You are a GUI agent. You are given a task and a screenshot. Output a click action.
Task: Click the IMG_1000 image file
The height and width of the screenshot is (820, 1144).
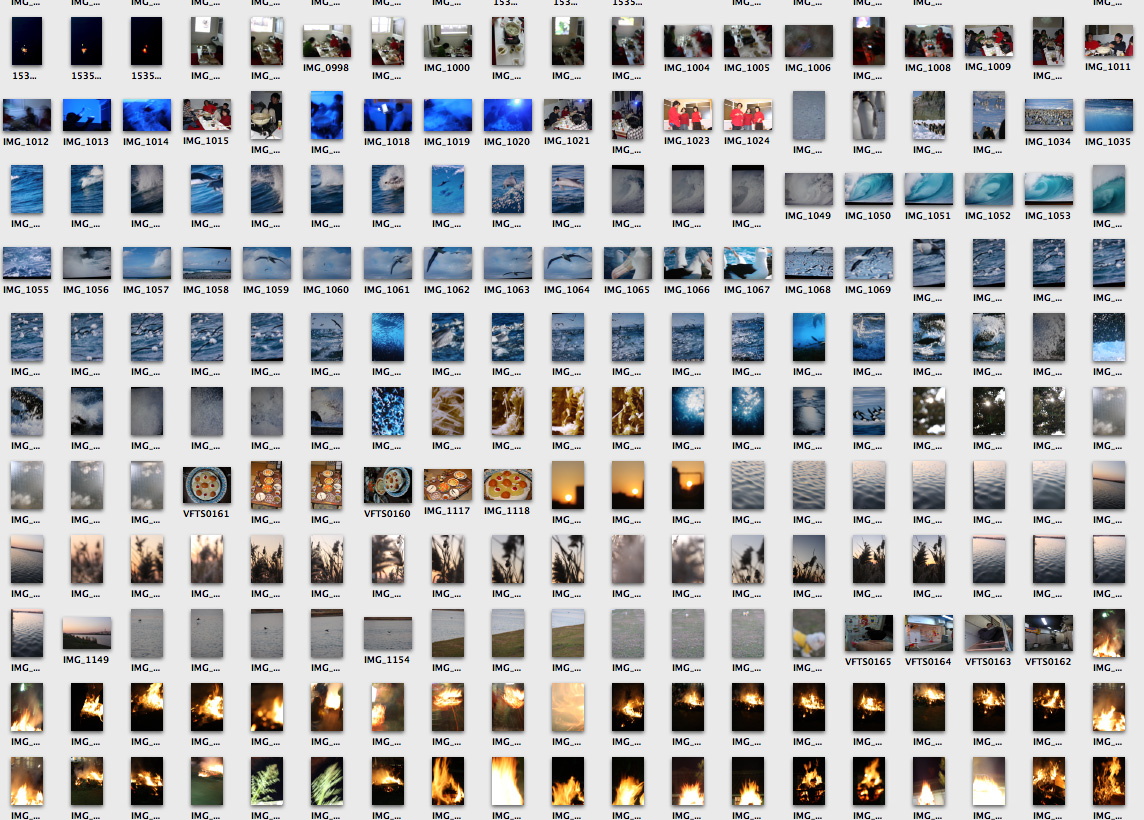[447, 42]
